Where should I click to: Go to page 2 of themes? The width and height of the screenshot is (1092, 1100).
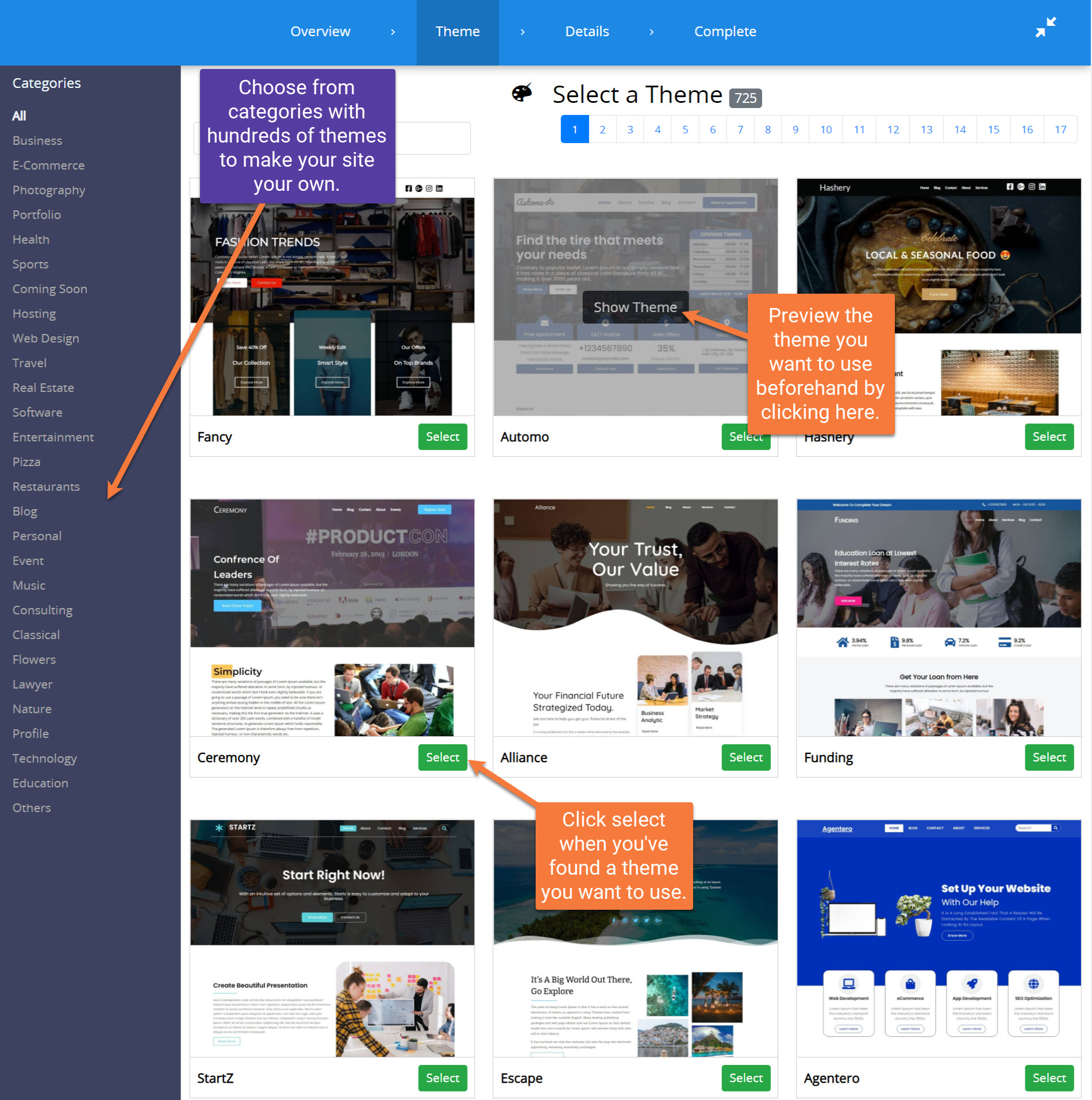pyautogui.click(x=602, y=129)
